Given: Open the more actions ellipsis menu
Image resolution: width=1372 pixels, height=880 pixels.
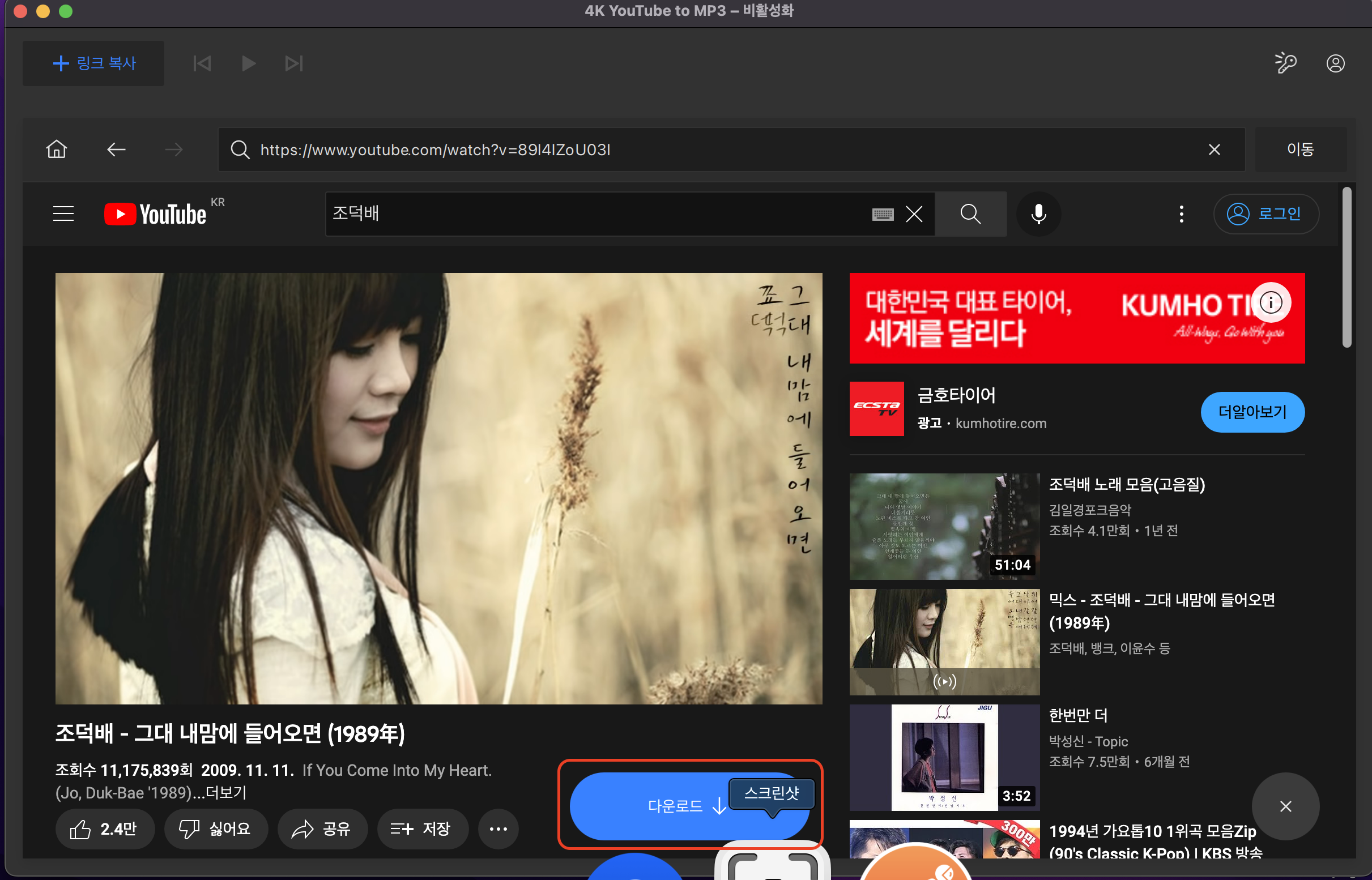Looking at the screenshot, I should [498, 828].
